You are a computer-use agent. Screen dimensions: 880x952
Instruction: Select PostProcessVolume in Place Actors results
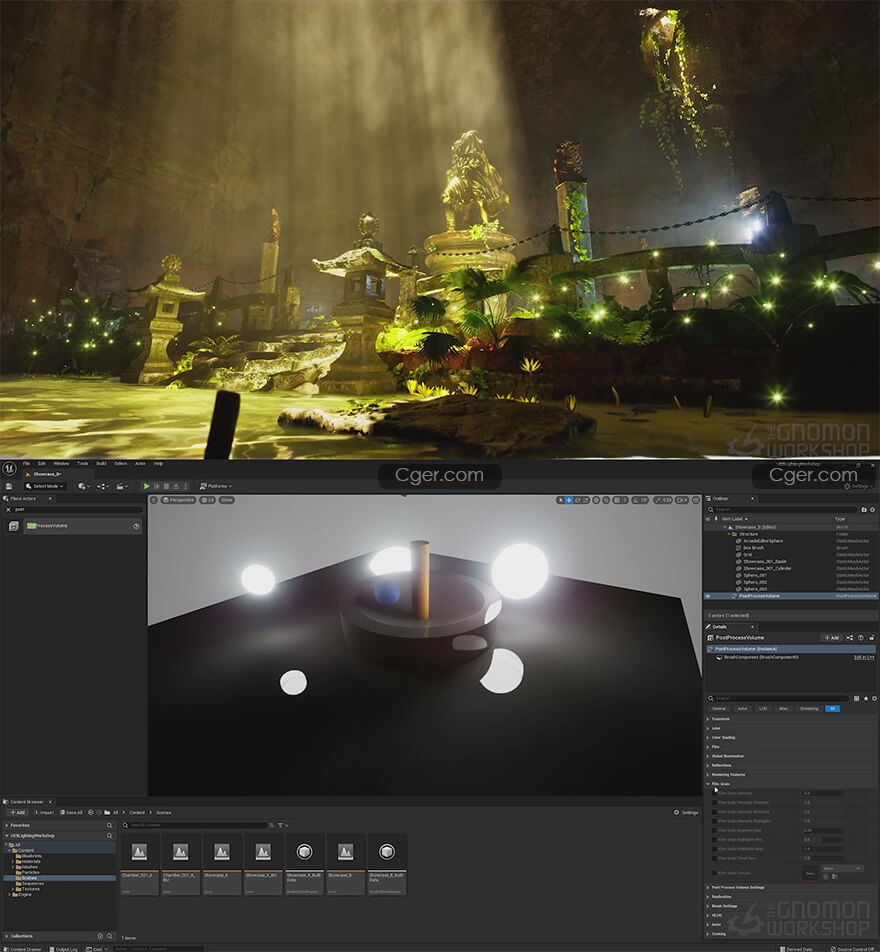(83, 526)
